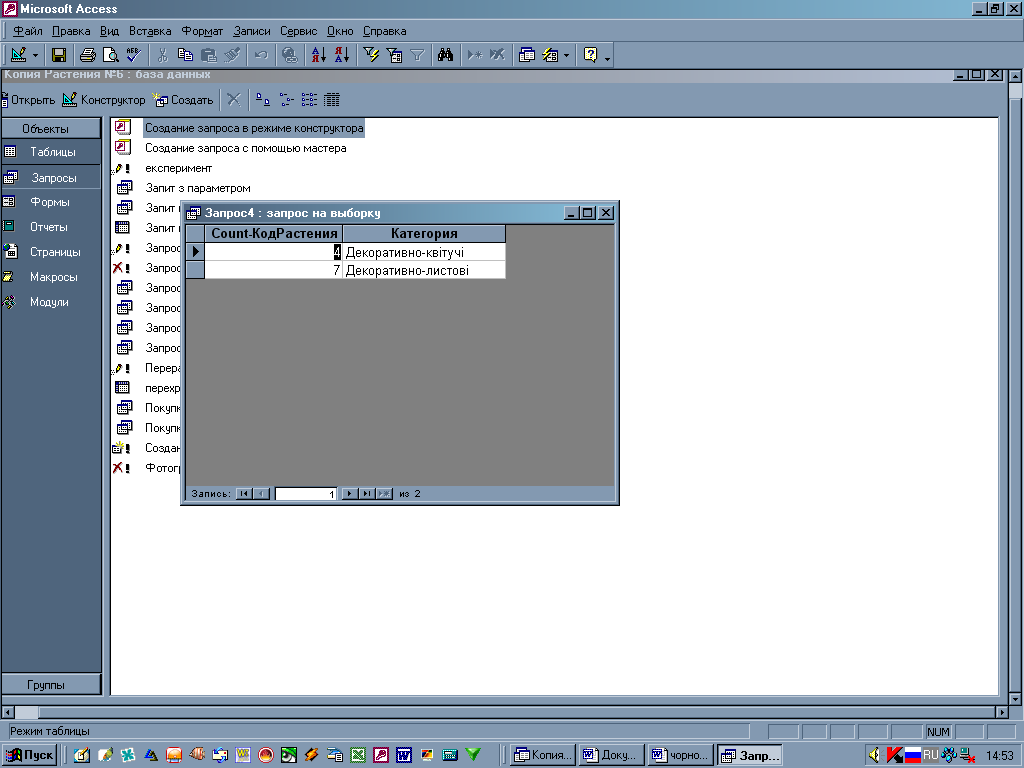Click the Декоративно-листові cell
The width and height of the screenshot is (1024, 768).
[424, 270]
